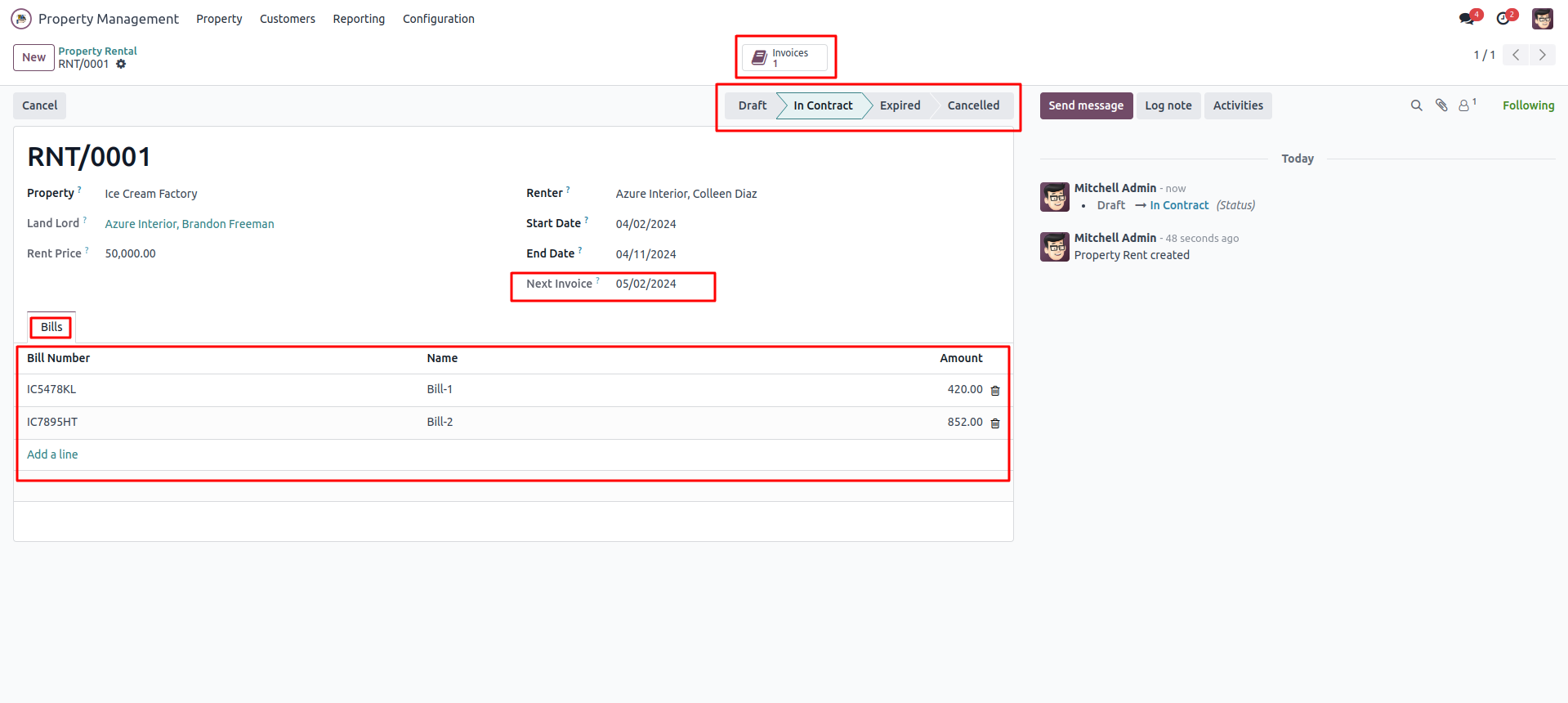
Task: Delete the Bill-1 line with trash icon
Action: click(995, 391)
